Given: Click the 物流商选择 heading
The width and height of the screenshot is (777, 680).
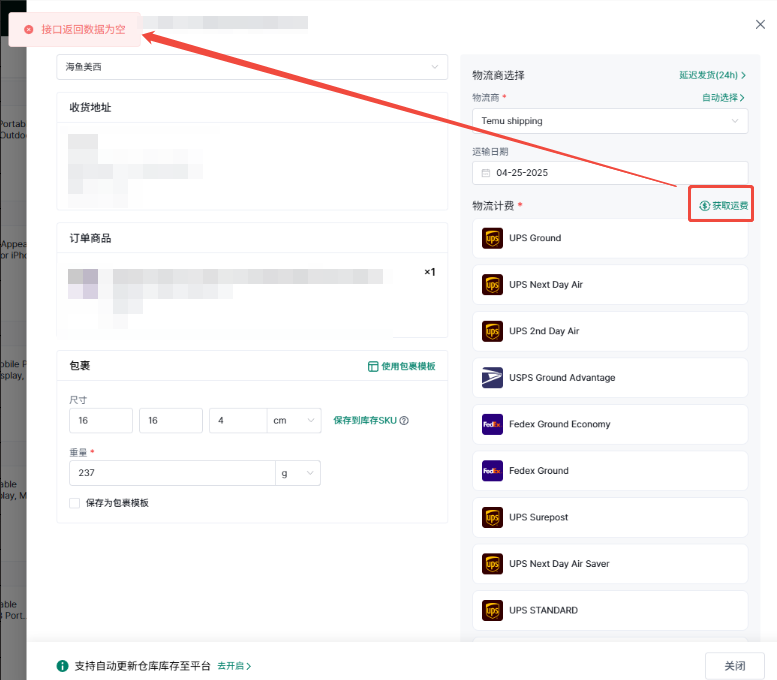Looking at the screenshot, I should point(498,75).
